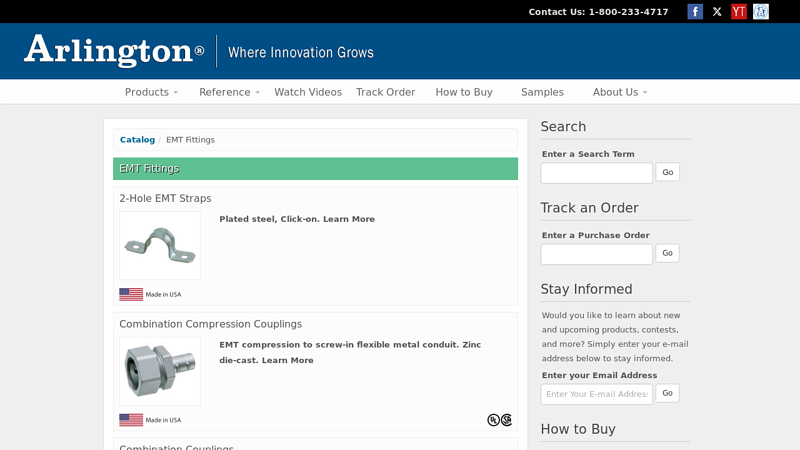The width and height of the screenshot is (800, 450).
Task: Click the email address input field
Action: 596,394
